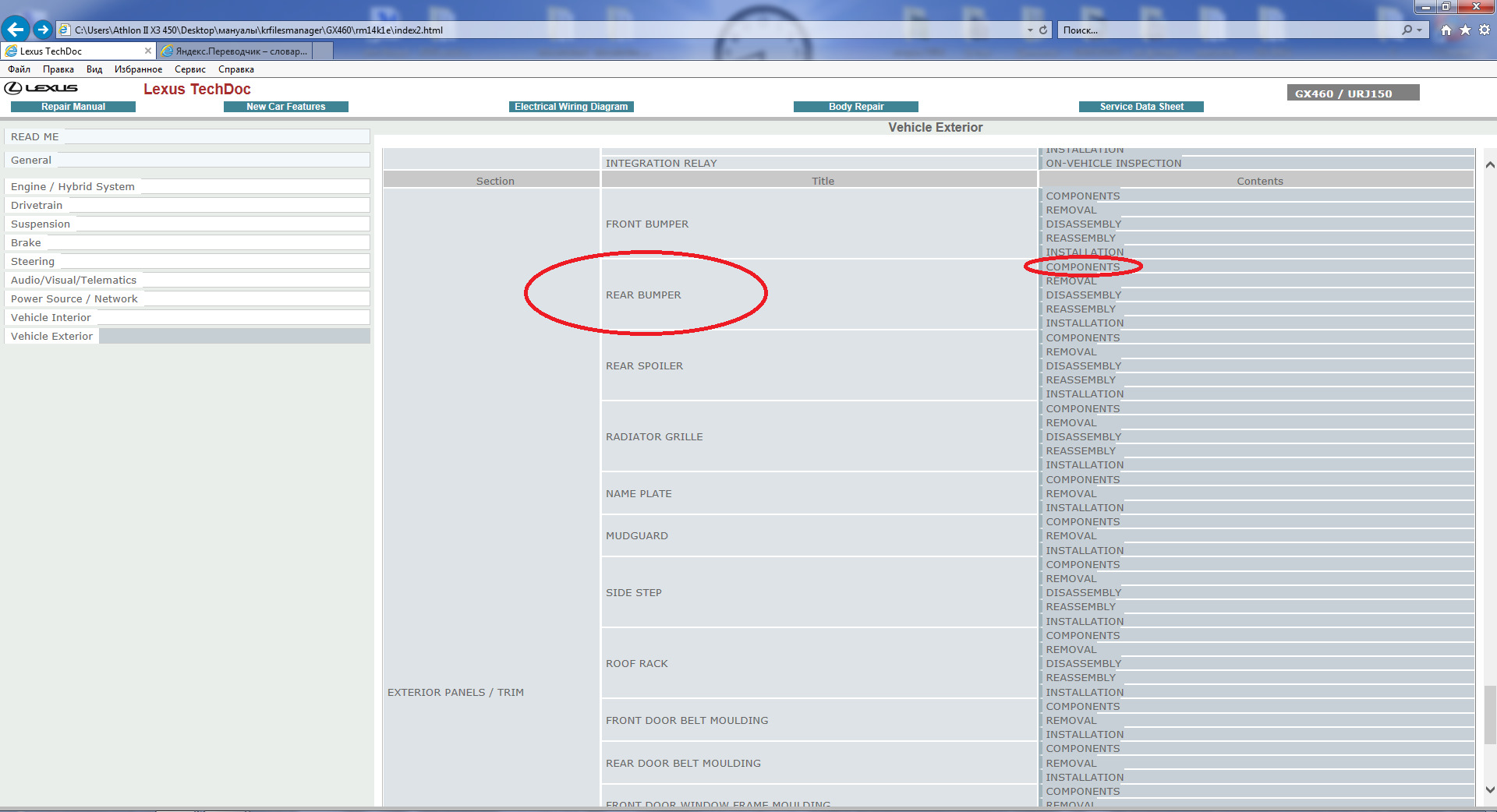Image resolution: width=1497 pixels, height=812 pixels.
Task: Open REASSEMBLY for Roof Rack
Action: point(1081,678)
